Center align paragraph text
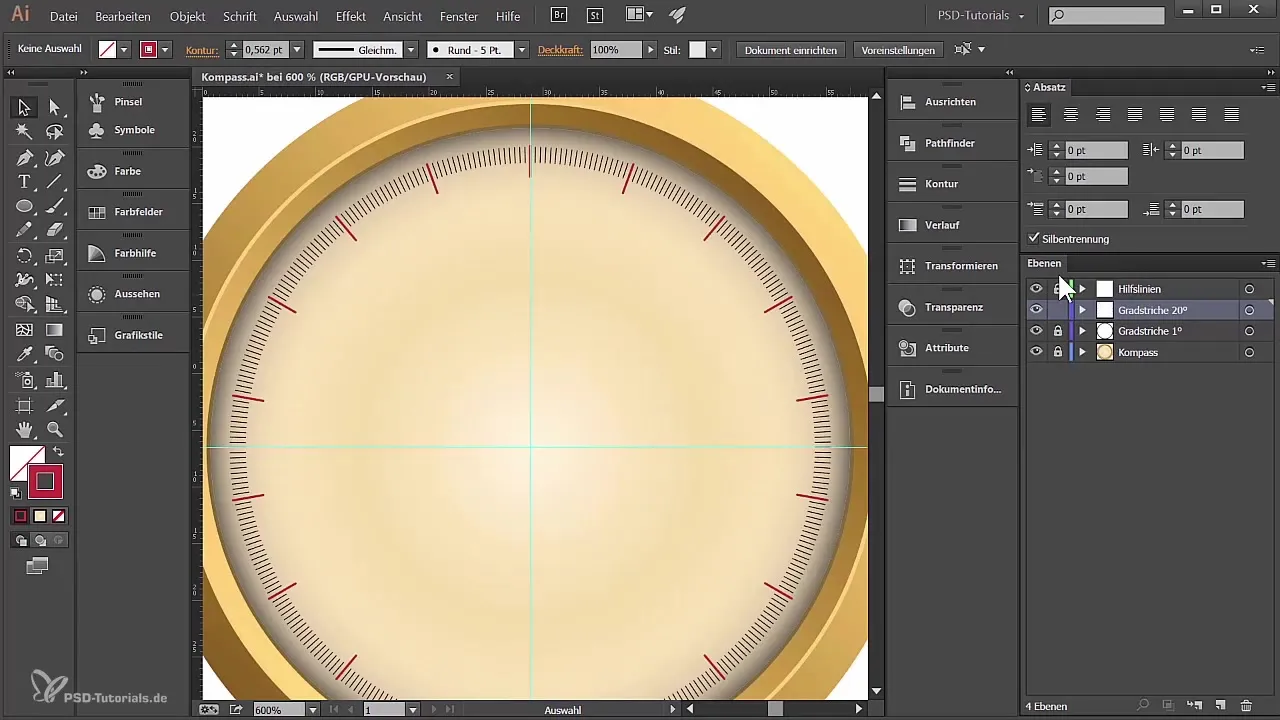The width and height of the screenshot is (1280, 720). click(x=1071, y=115)
